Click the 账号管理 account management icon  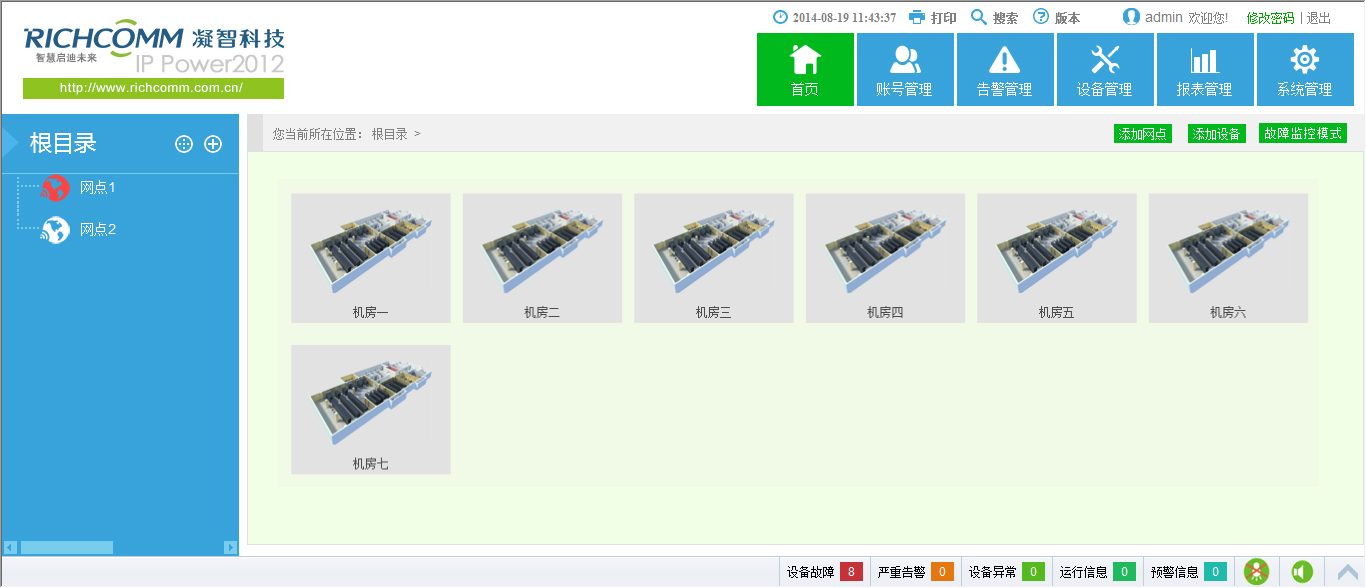point(905,69)
